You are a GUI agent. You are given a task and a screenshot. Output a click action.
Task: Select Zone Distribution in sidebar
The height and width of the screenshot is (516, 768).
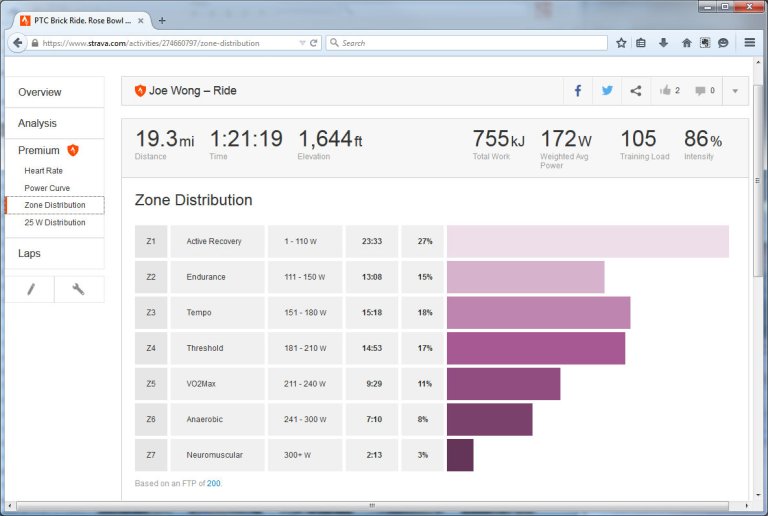55,205
